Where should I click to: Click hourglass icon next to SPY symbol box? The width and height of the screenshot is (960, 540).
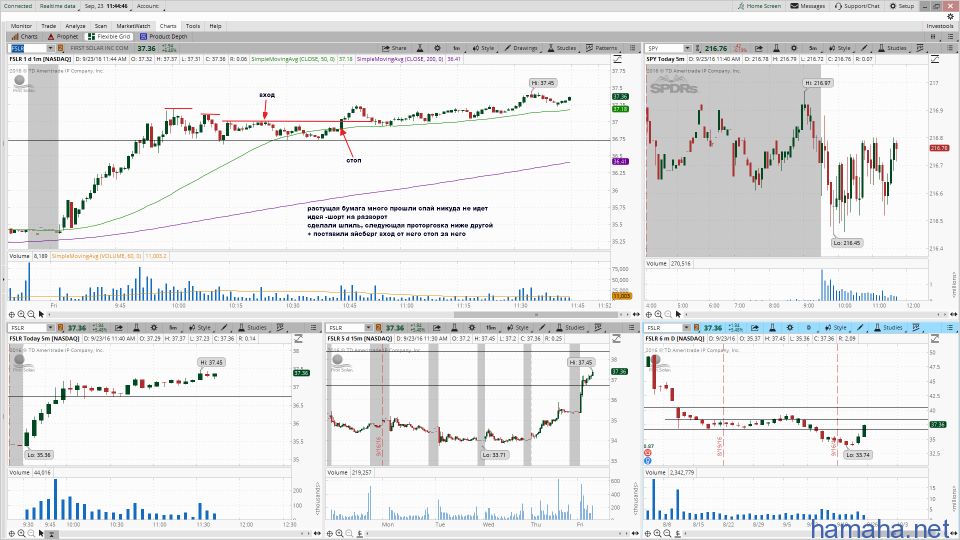697,48
